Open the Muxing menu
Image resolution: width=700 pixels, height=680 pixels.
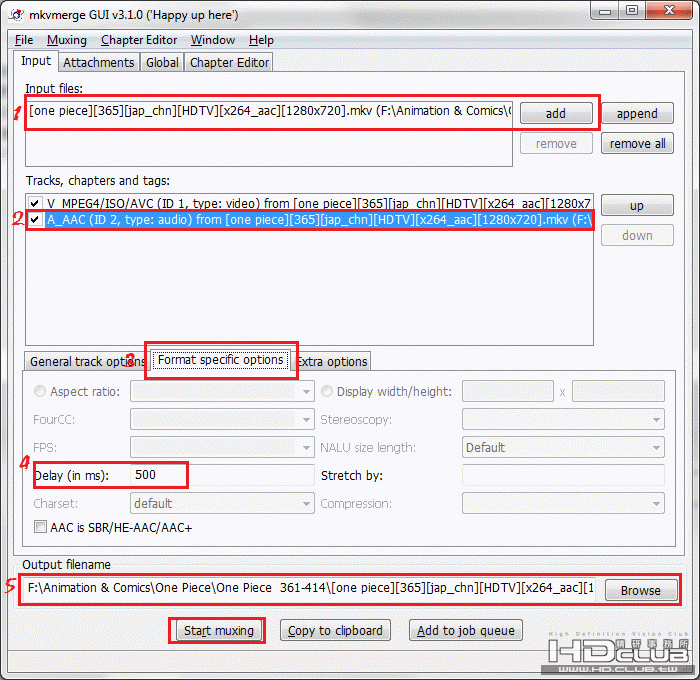point(67,40)
